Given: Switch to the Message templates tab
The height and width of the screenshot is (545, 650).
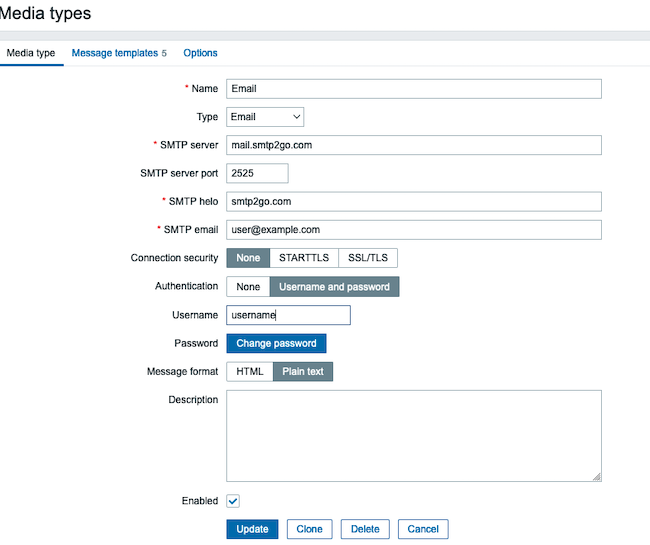Looking at the screenshot, I should [114, 53].
